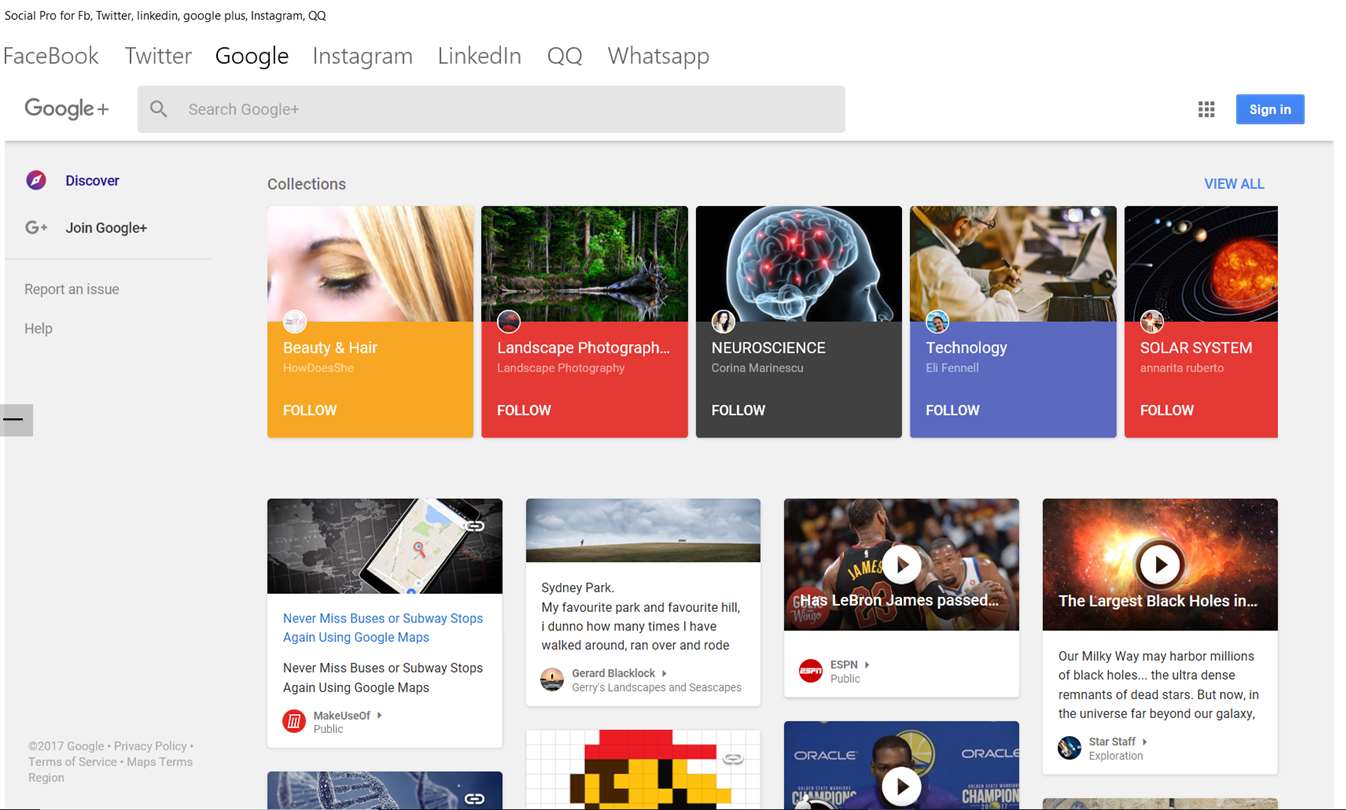Image resolution: width=1346 pixels, height=810 pixels.
Task: Click Eli Fennell avatar on Technology card
Action: (x=937, y=321)
